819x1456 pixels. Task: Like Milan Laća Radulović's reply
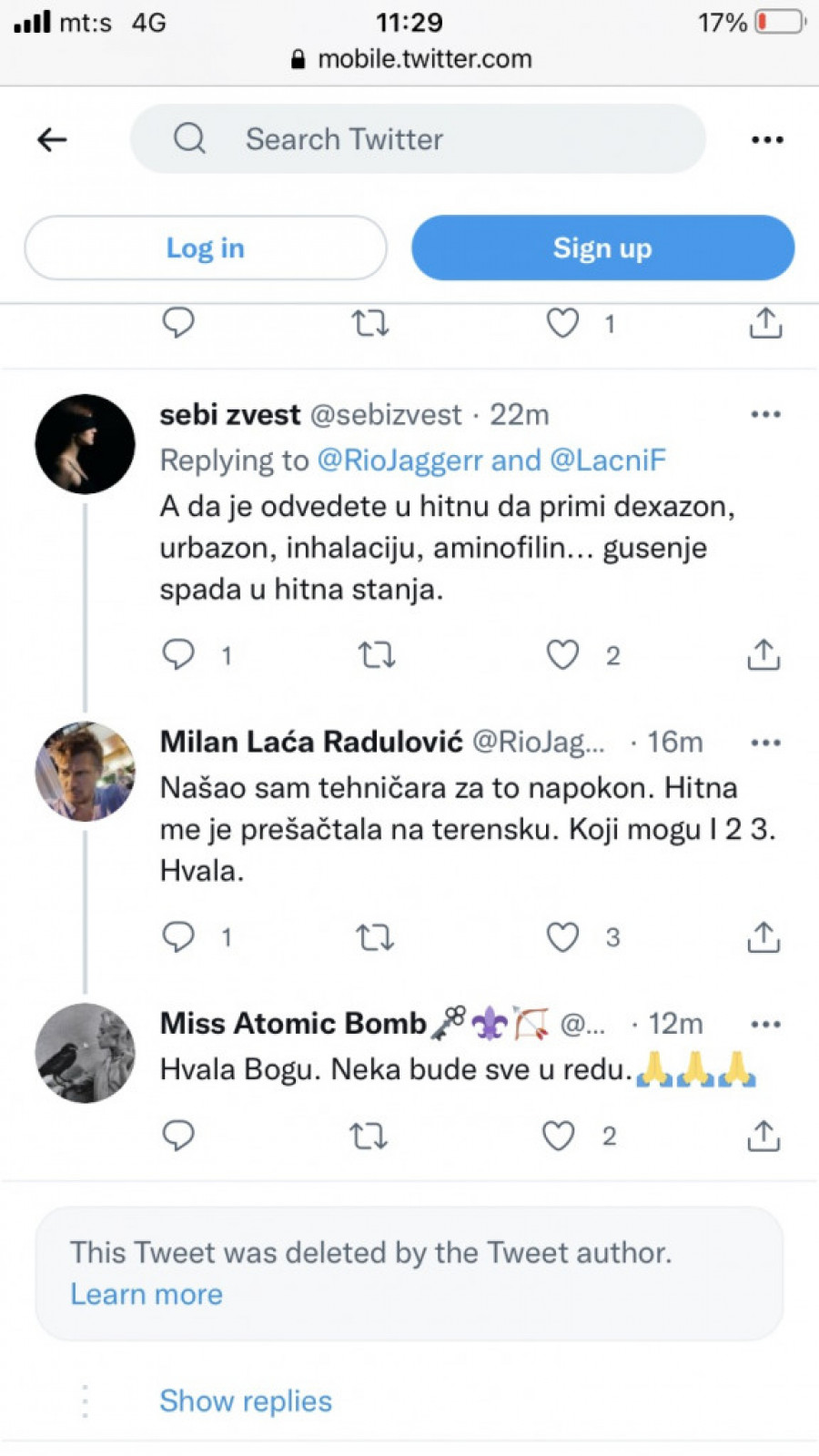click(x=562, y=936)
